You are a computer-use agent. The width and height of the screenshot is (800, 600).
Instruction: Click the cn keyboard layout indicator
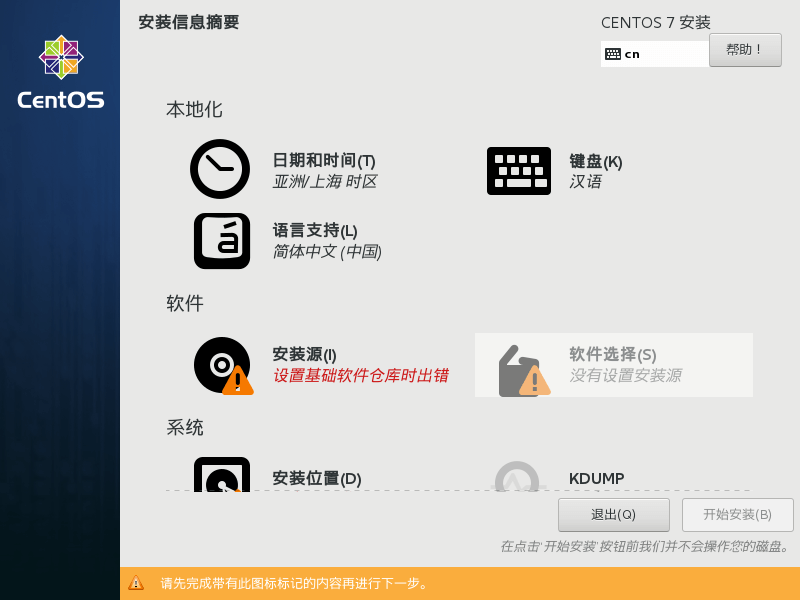[x=632, y=54]
